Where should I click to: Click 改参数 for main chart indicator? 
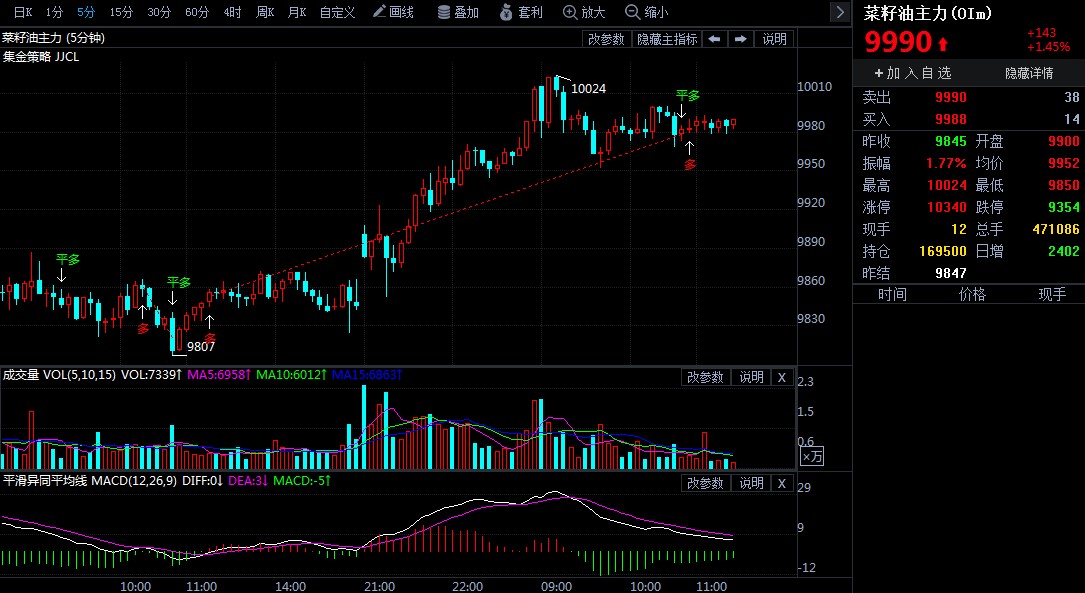click(606, 39)
